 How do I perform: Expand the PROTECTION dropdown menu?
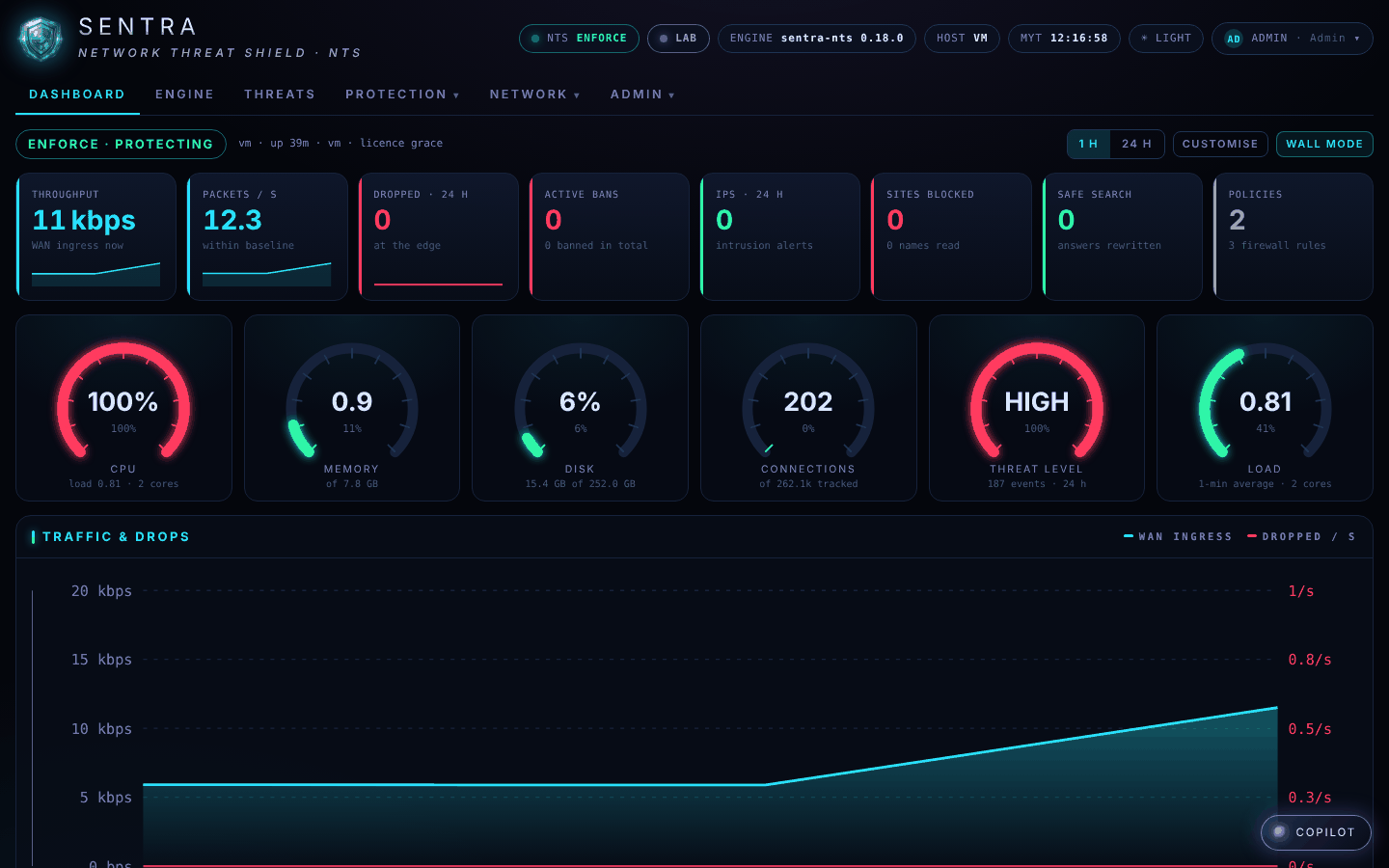point(402,95)
